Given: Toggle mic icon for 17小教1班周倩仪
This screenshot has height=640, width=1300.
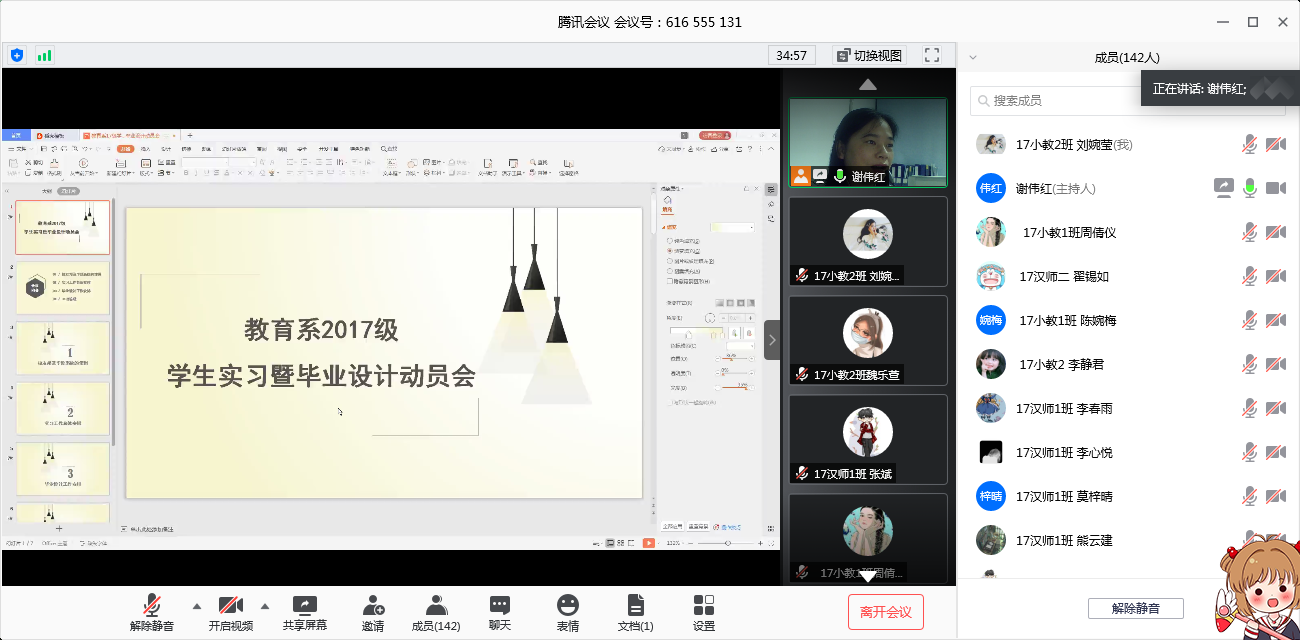Looking at the screenshot, I should point(1249,233).
